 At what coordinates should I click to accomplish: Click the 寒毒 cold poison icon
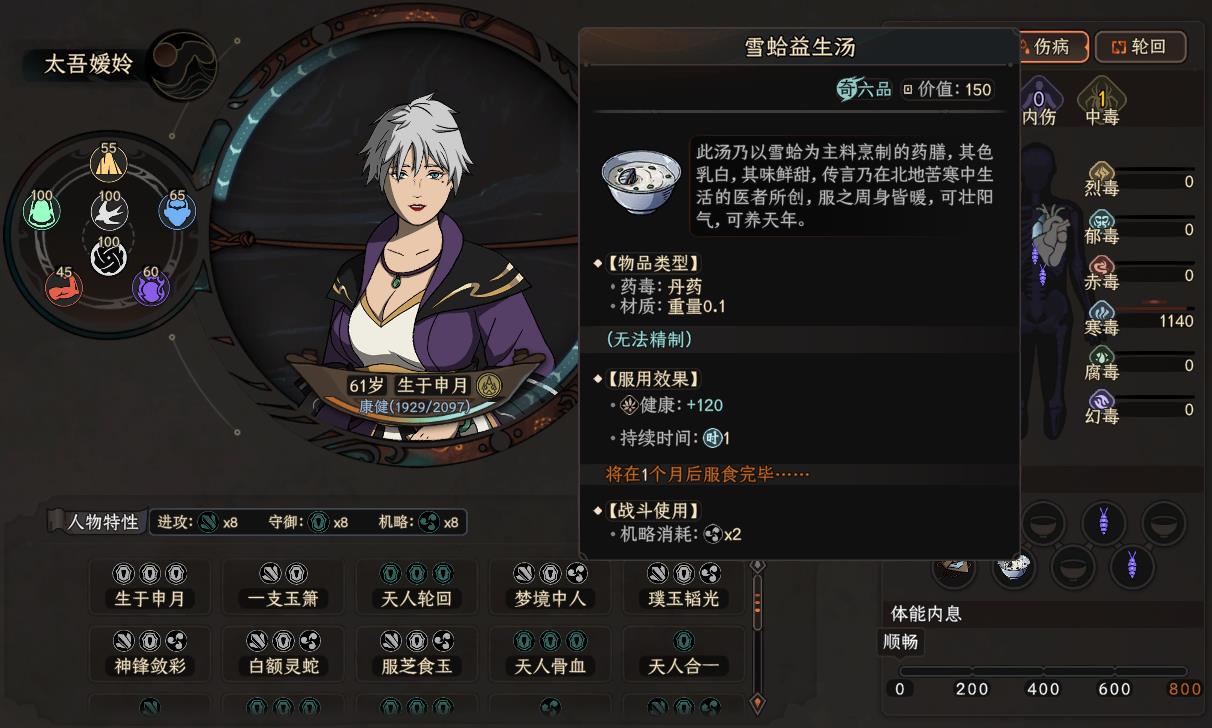pos(1102,310)
